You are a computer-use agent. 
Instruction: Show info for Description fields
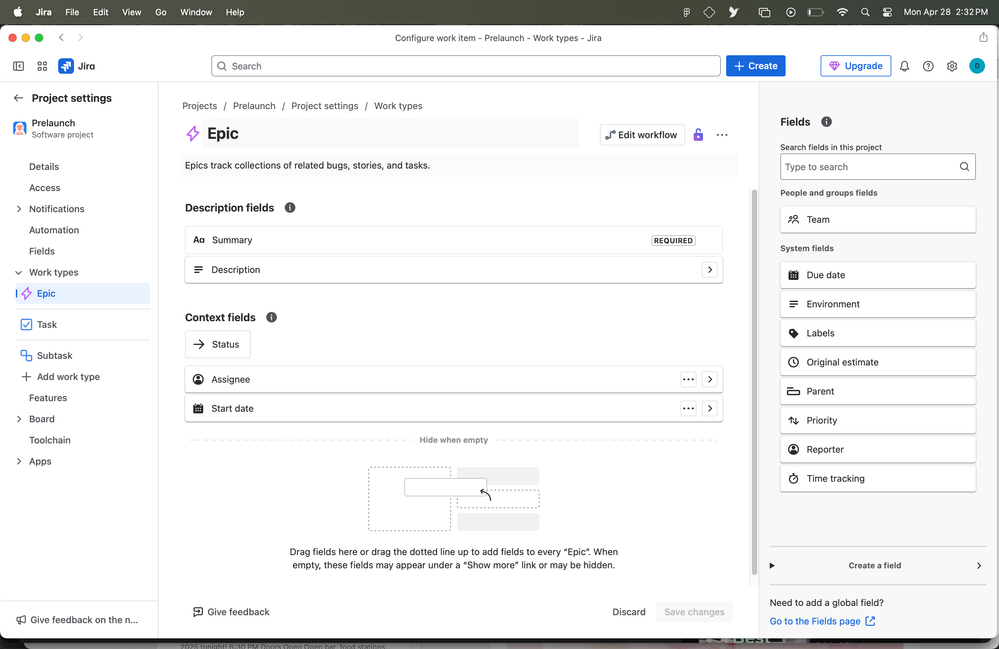point(290,208)
